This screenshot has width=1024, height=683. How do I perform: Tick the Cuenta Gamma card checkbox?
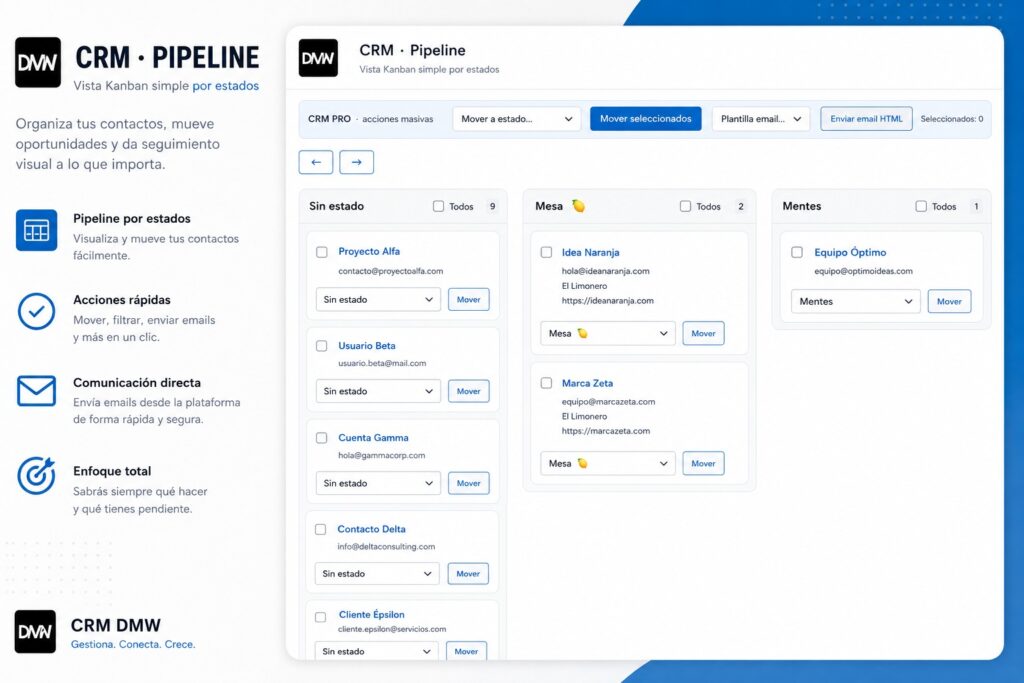point(322,438)
